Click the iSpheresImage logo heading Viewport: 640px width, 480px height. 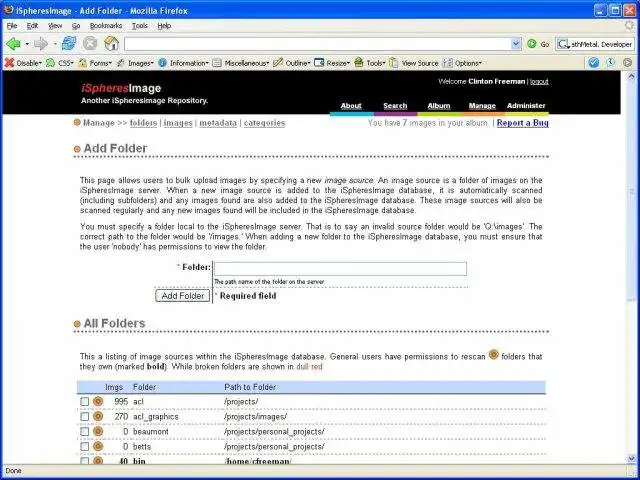click(x=121, y=88)
